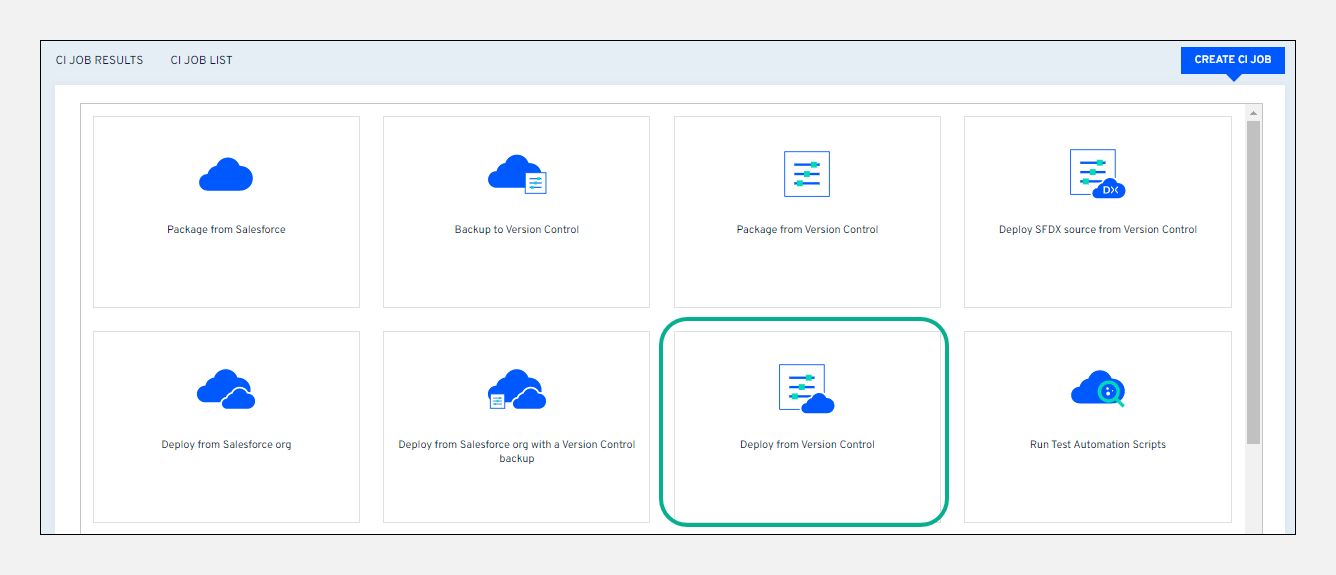Click the Deploy with Version Control backup icon
Viewport: 1336px width, 575px height.
pos(517,389)
